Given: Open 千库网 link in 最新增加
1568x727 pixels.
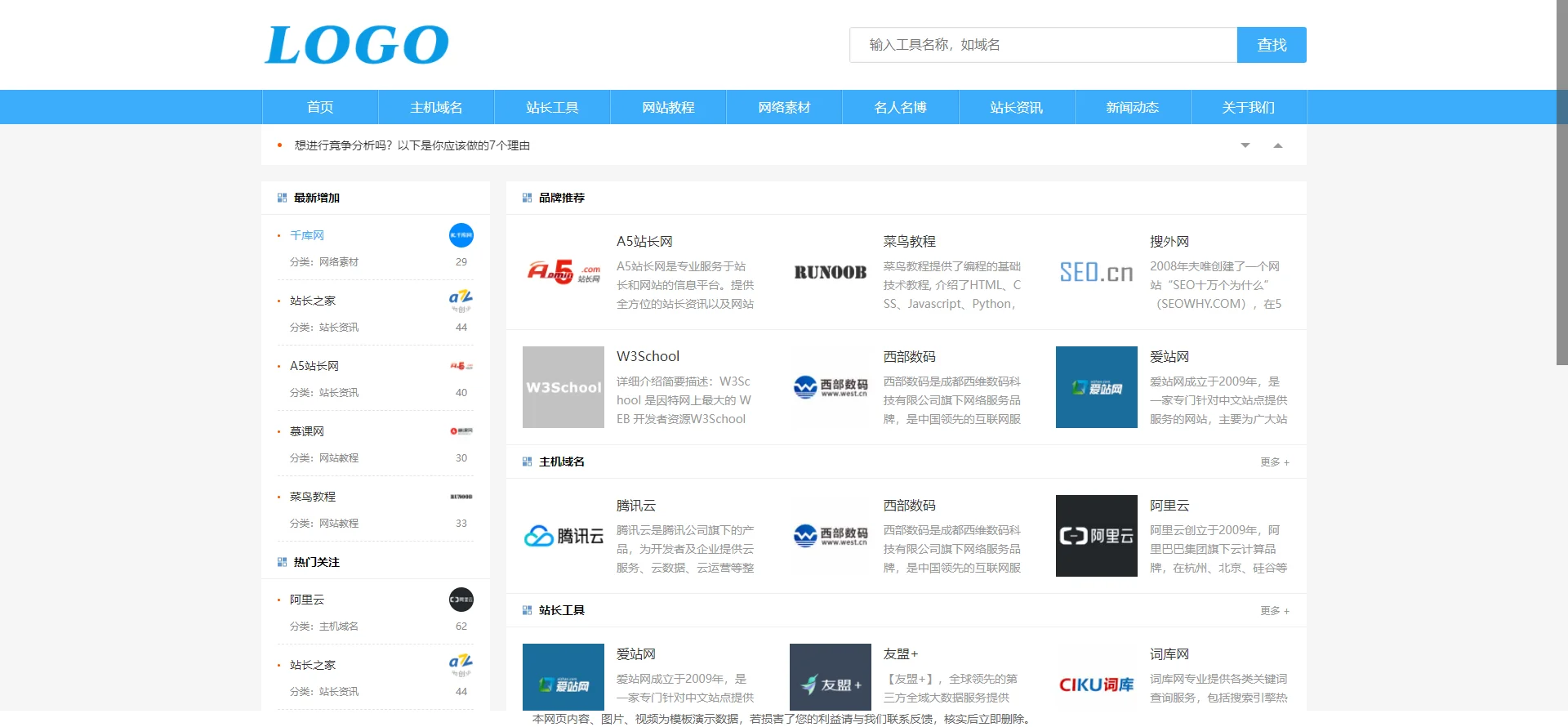Looking at the screenshot, I should click(x=307, y=235).
